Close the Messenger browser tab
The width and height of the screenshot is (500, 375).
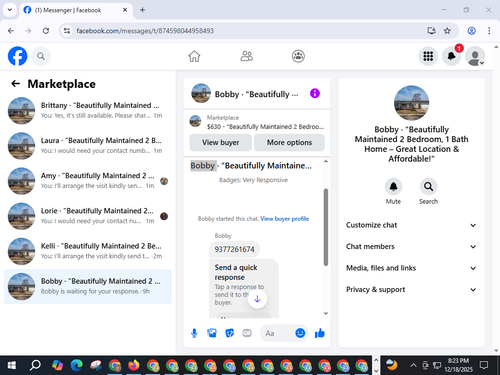[x=125, y=10]
